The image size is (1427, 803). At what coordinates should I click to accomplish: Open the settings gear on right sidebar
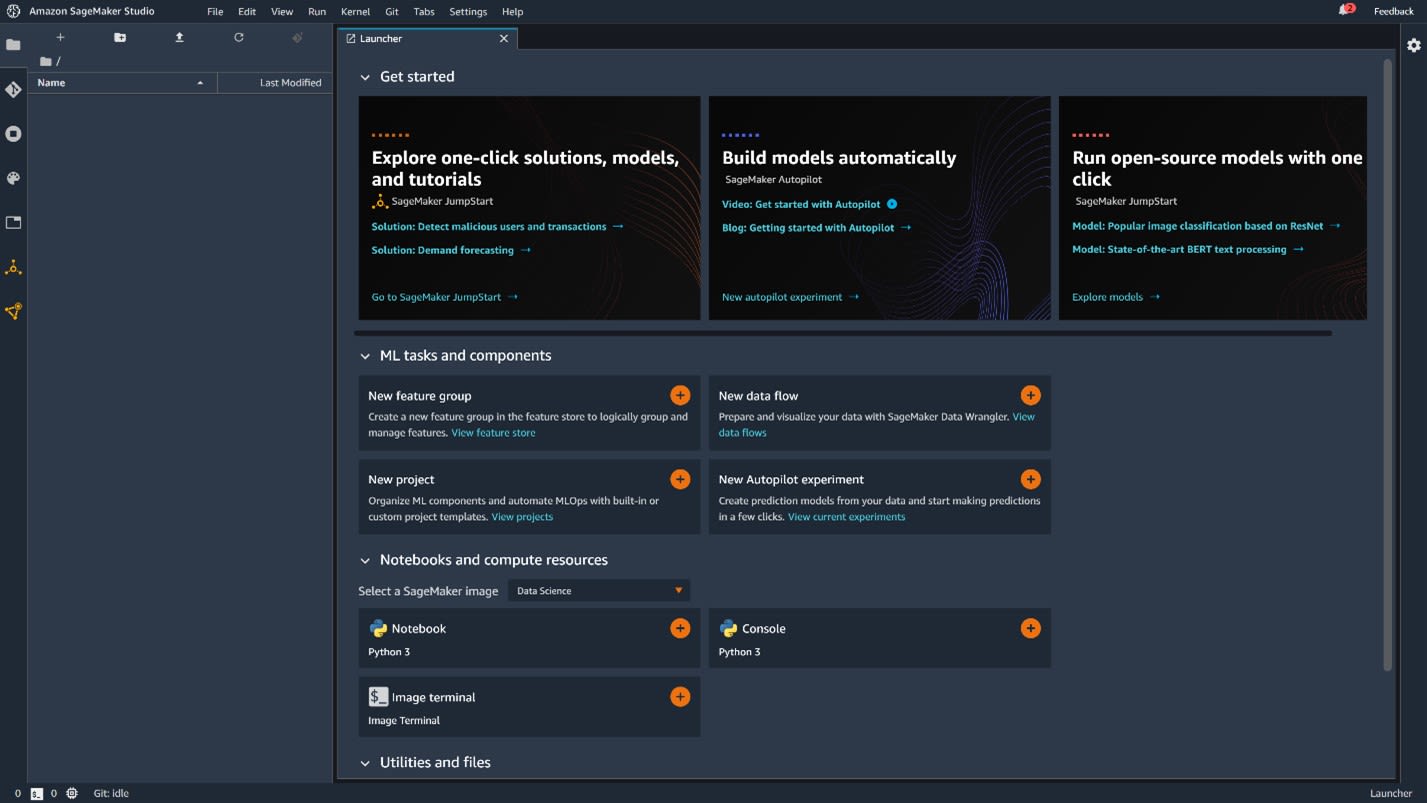pyautogui.click(x=1413, y=45)
